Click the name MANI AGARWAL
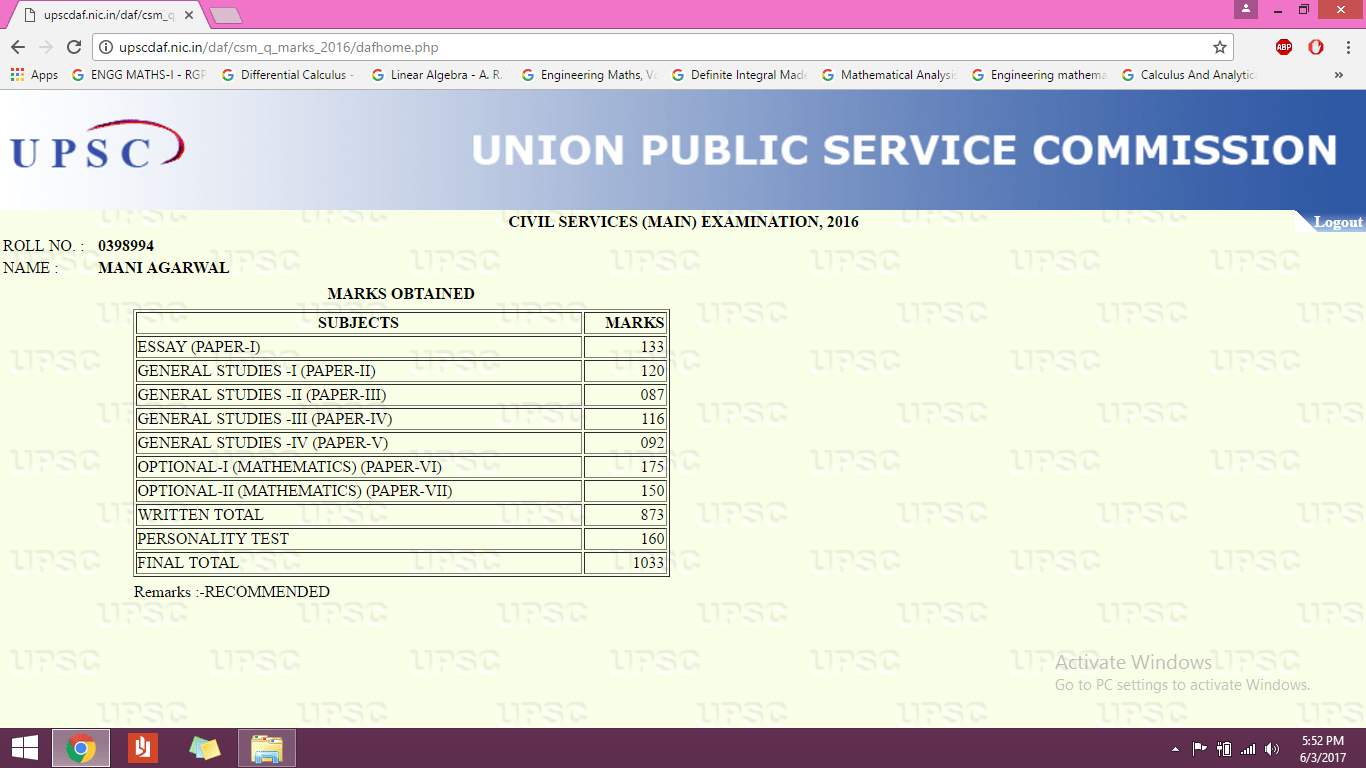The height and width of the screenshot is (768, 1366). [164, 268]
